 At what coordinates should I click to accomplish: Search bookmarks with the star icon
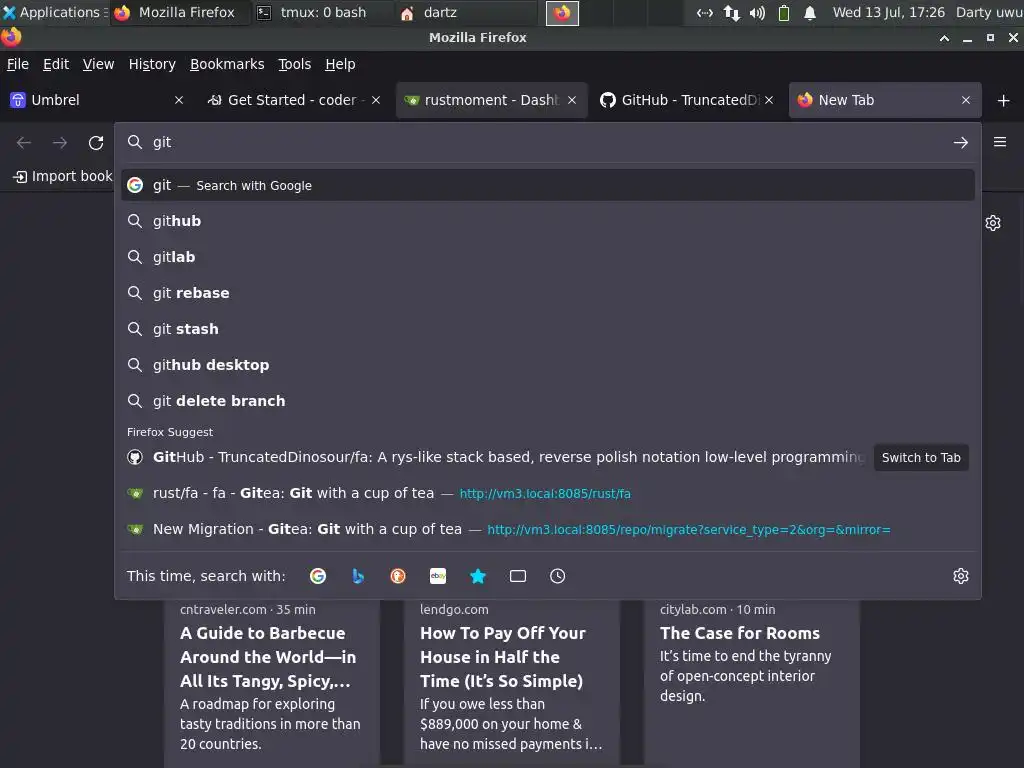pyautogui.click(x=478, y=576)
